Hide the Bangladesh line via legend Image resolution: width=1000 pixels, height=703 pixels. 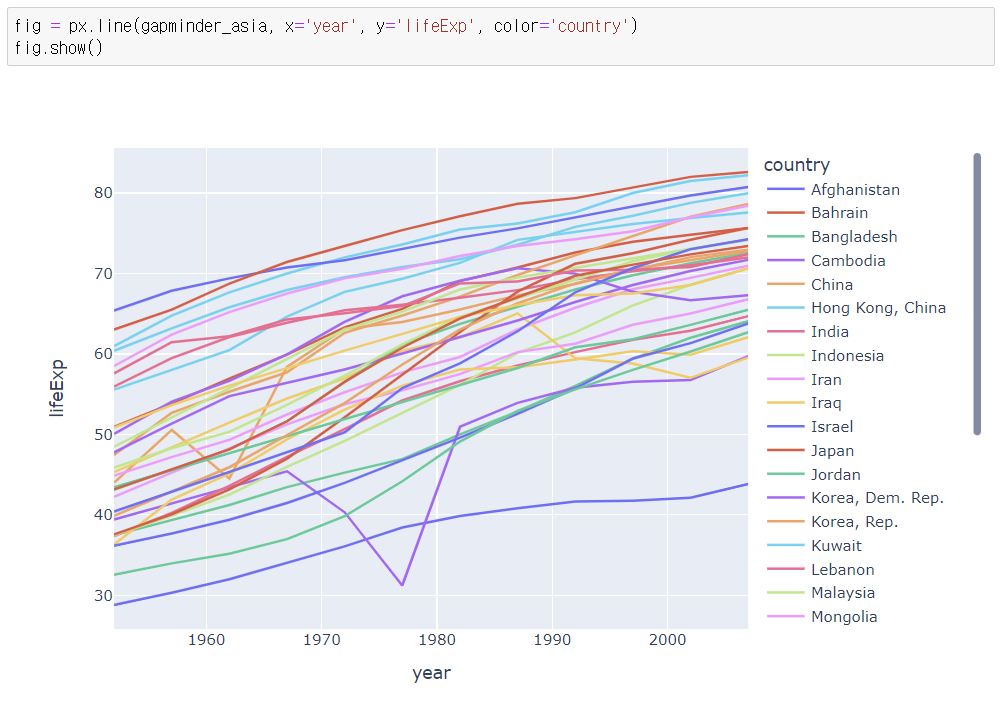click(832, 237)
